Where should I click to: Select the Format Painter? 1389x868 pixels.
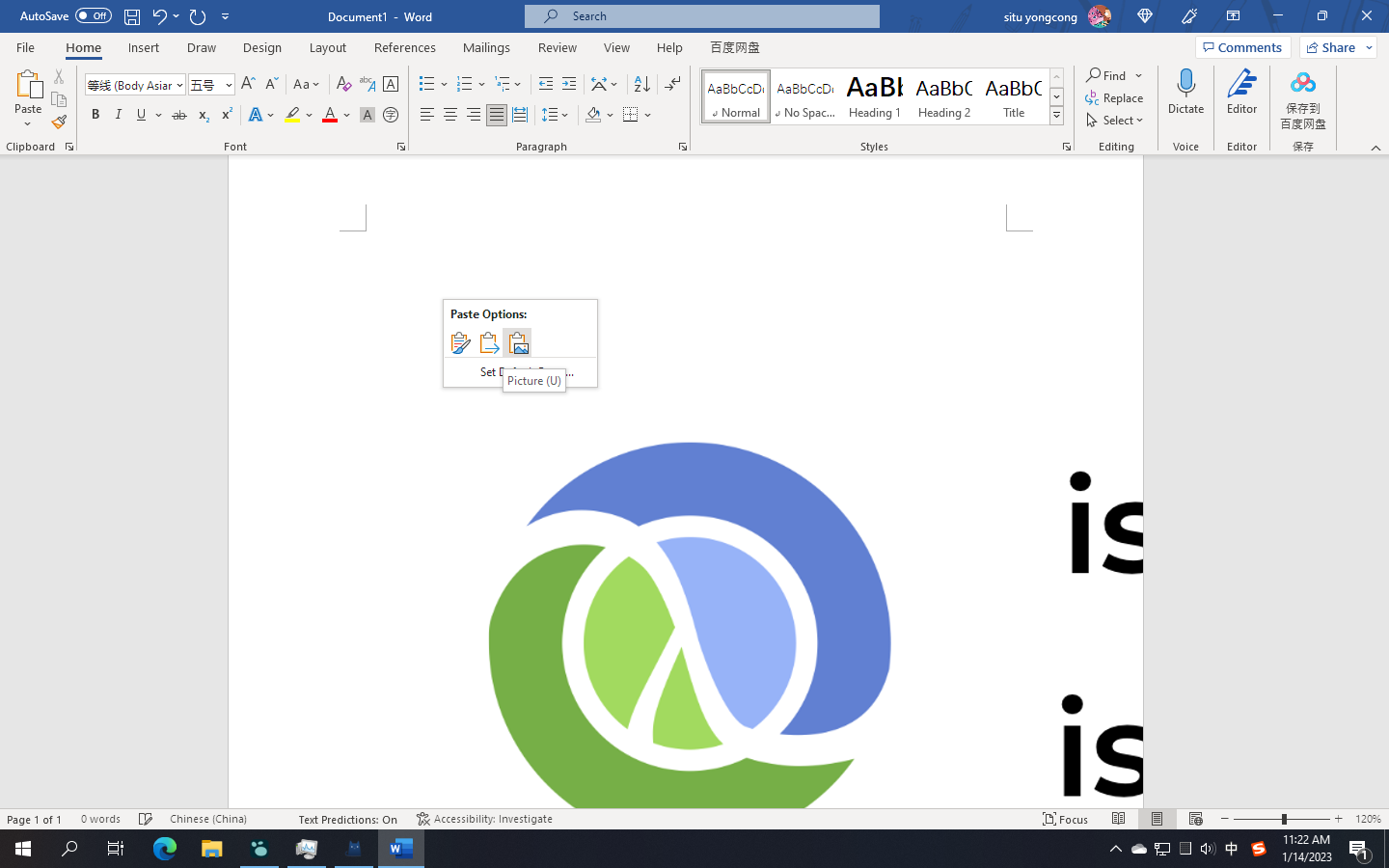tap(58, 122)
